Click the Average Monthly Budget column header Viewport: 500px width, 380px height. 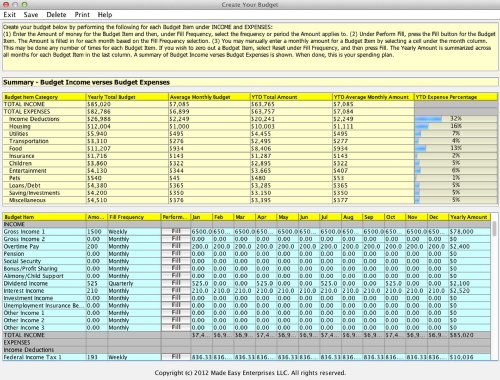(x=209, y=97)
